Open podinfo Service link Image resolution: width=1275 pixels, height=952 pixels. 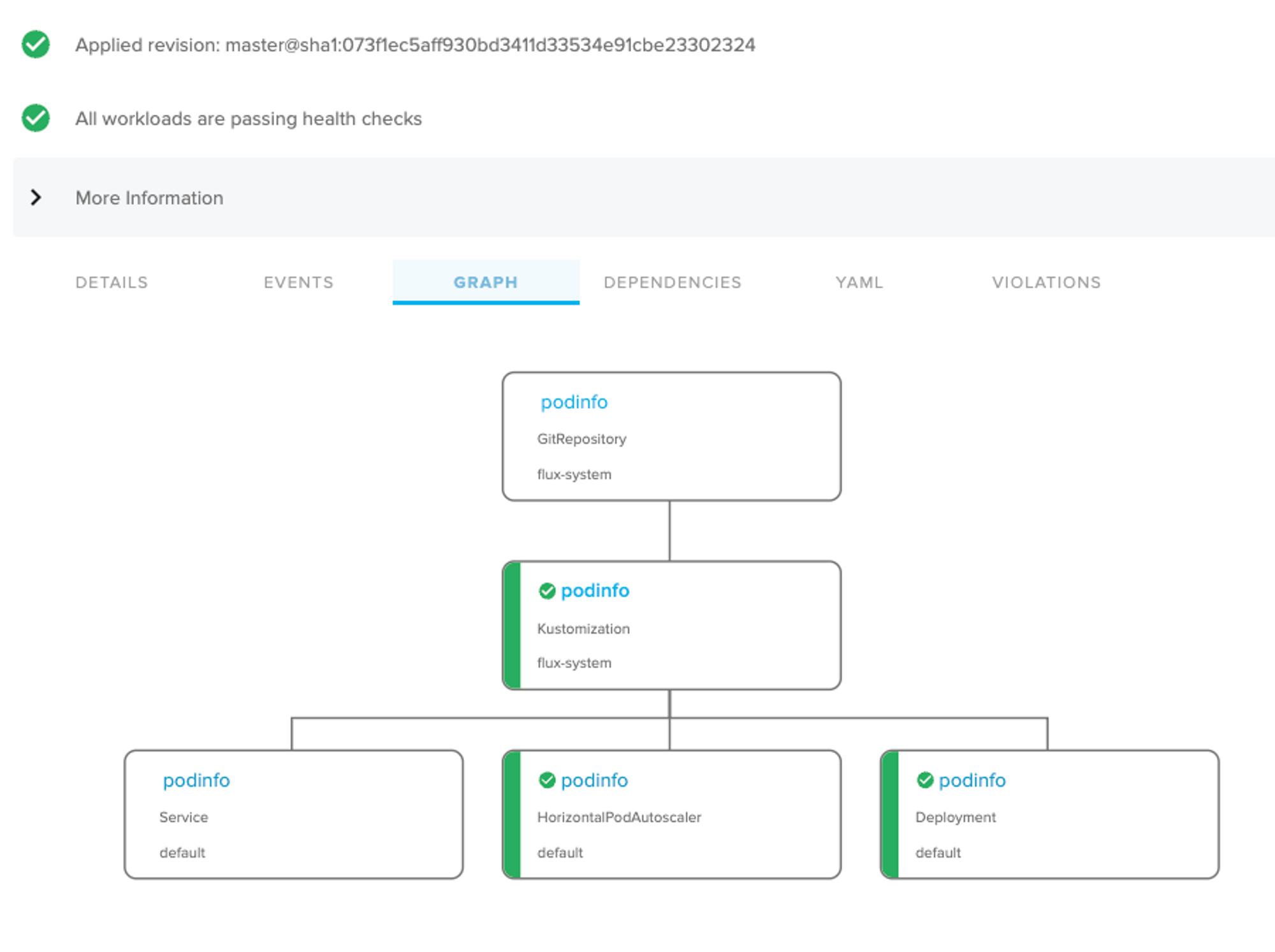pyautogui.click(x=196, y=780)
